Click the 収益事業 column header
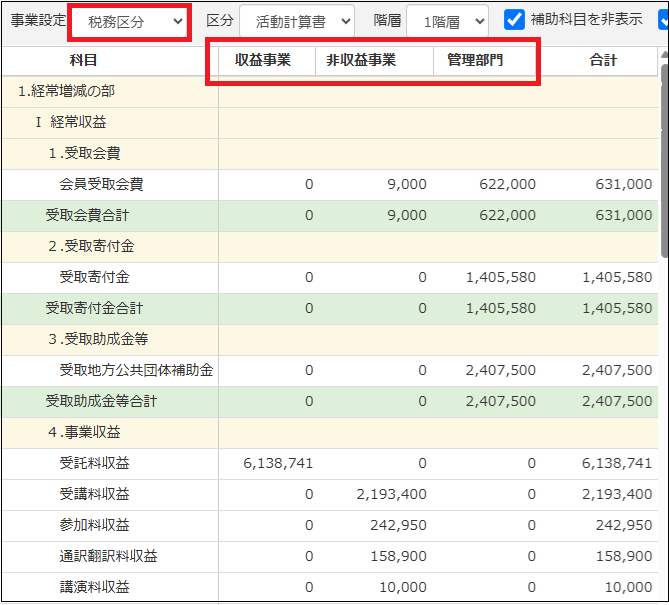669x605 pixels. pos(263,60)
